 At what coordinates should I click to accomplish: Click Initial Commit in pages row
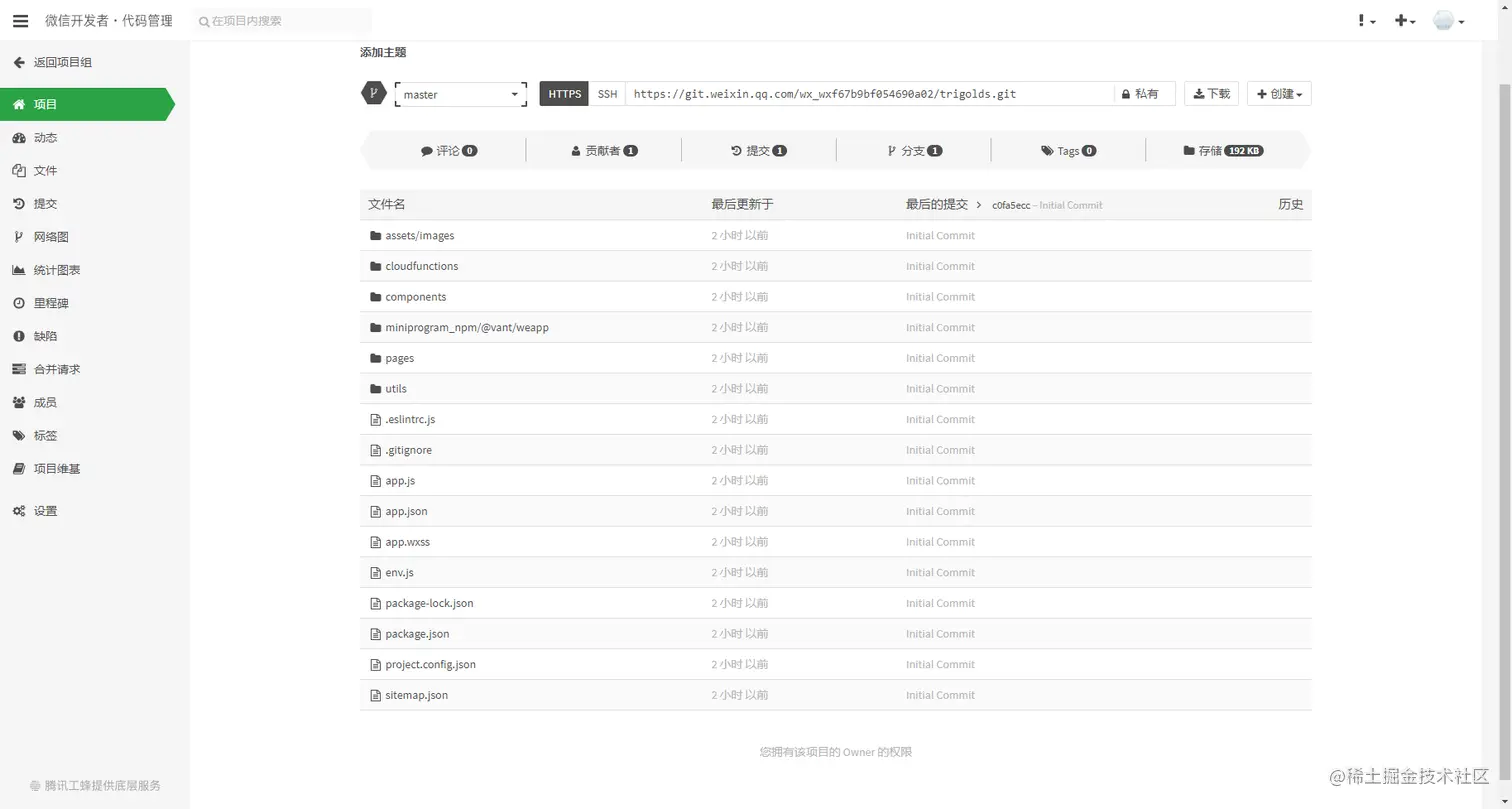click(x=940, y=358)
